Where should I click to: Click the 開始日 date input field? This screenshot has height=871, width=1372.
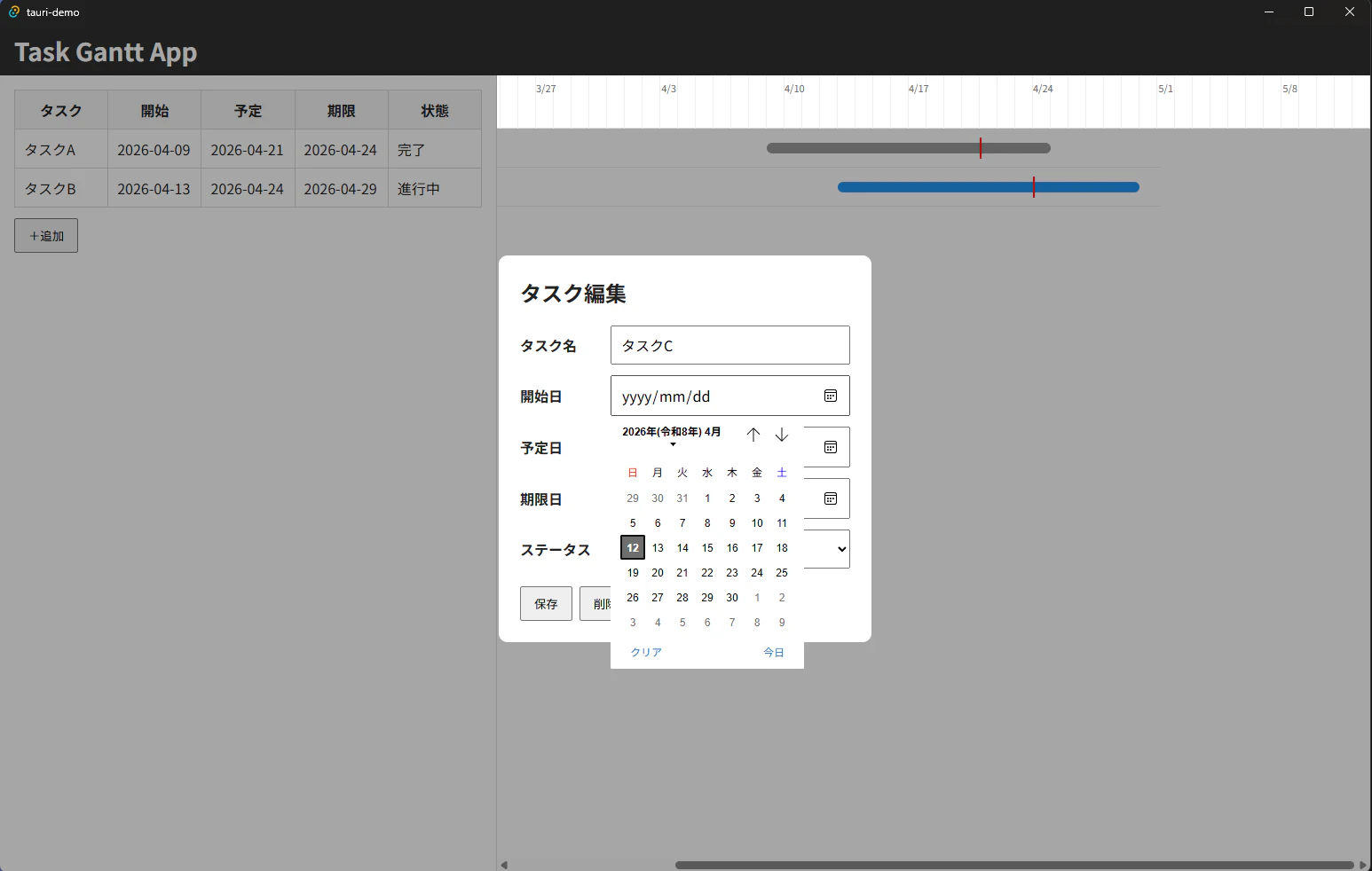(x=730, y=396)
